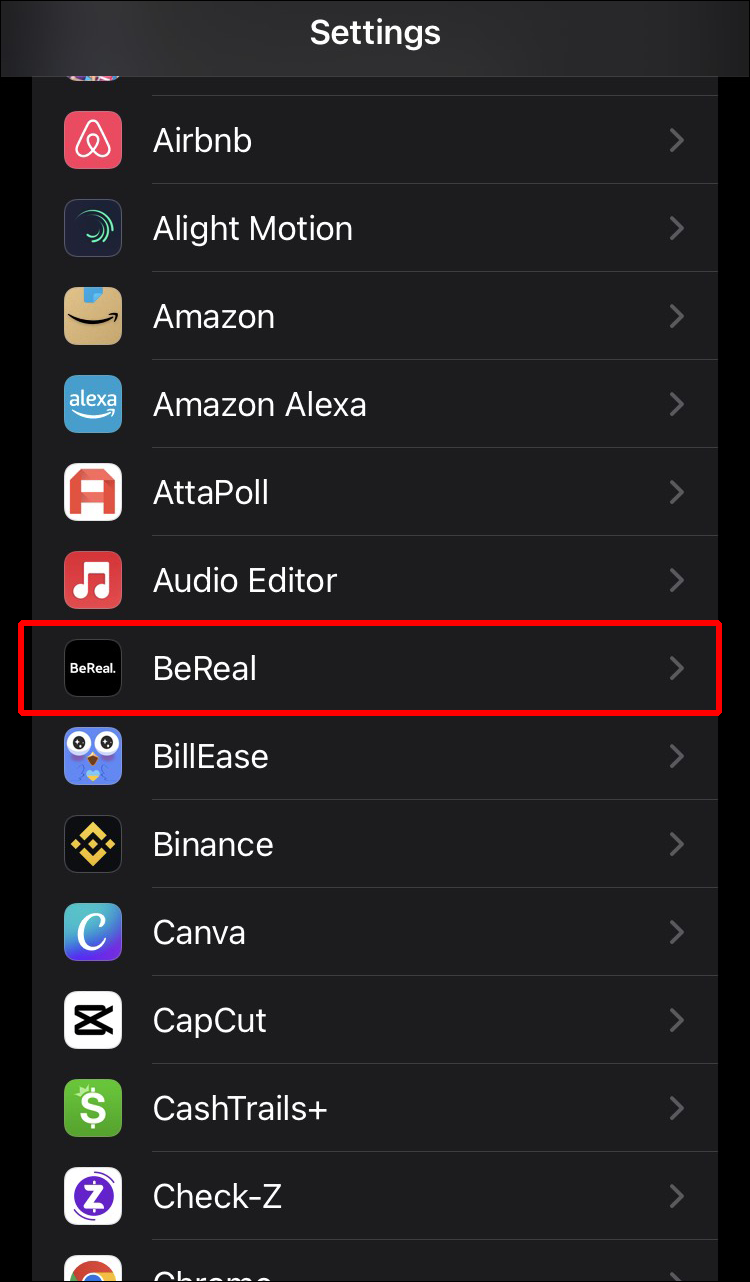Open Canva settings using the right chevron
750x1282 pixels.
pyautogui.click(x=677, y=932)
